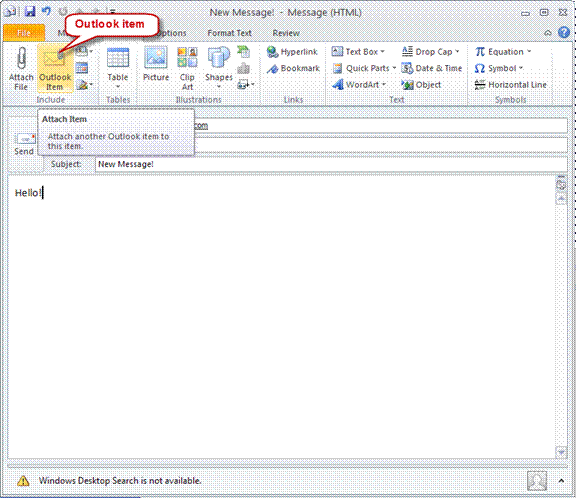This screenshot has height=498, width=576.
Task: Click into the Subject field reading New Message!
Action: coord(331,164)
